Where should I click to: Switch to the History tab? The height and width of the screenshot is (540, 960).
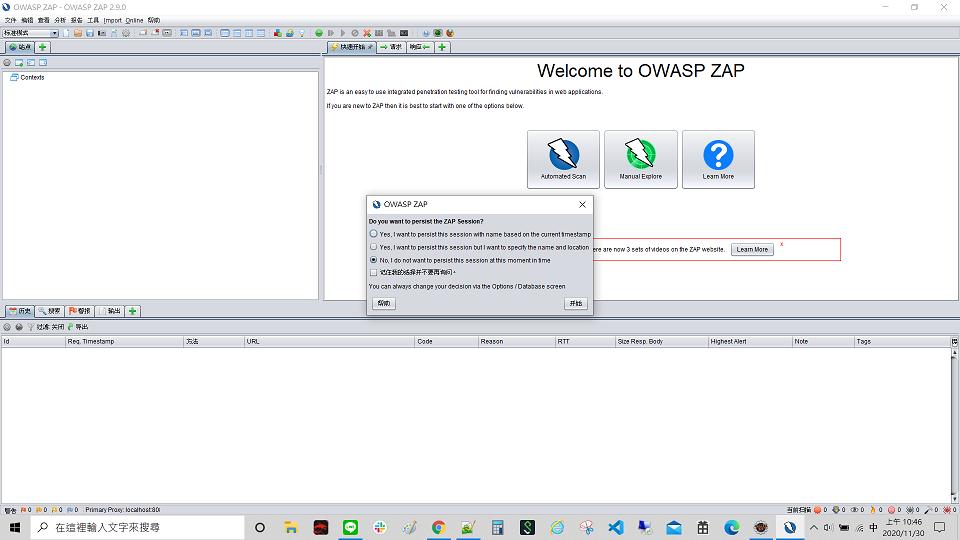(x=20, y=311)
